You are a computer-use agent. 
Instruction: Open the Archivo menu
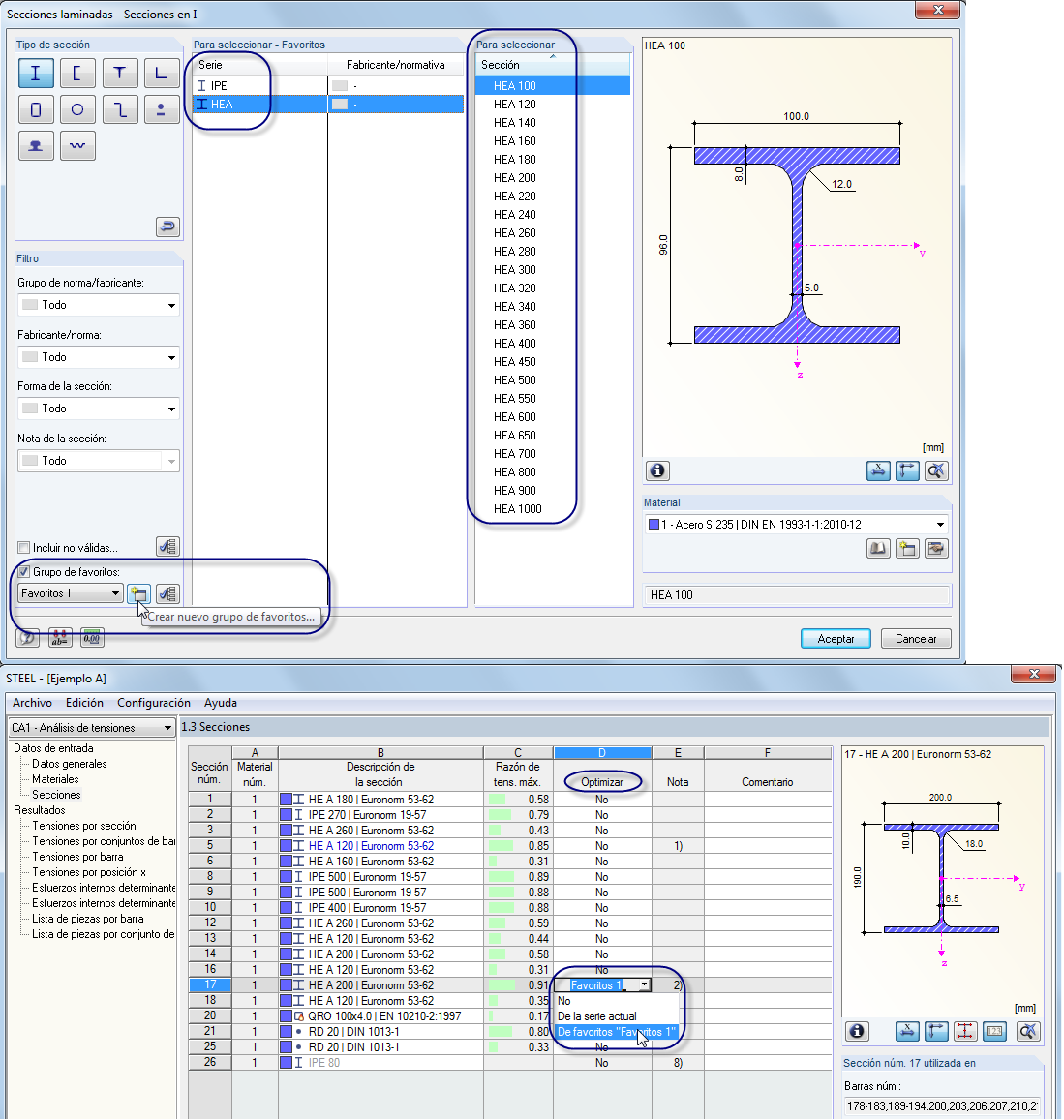coord(32,703)
